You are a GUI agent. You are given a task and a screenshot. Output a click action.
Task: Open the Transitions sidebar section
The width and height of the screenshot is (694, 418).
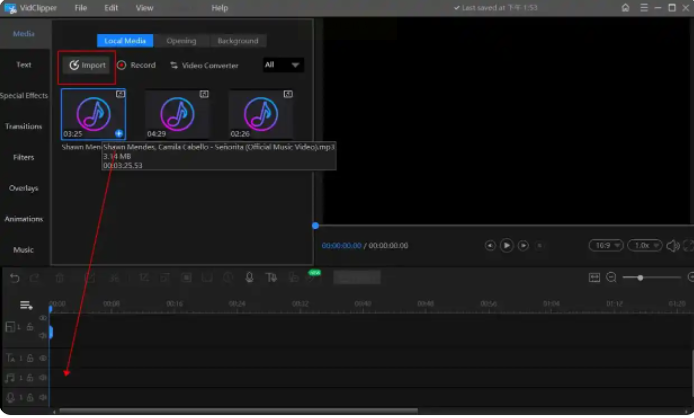point(24,127)
